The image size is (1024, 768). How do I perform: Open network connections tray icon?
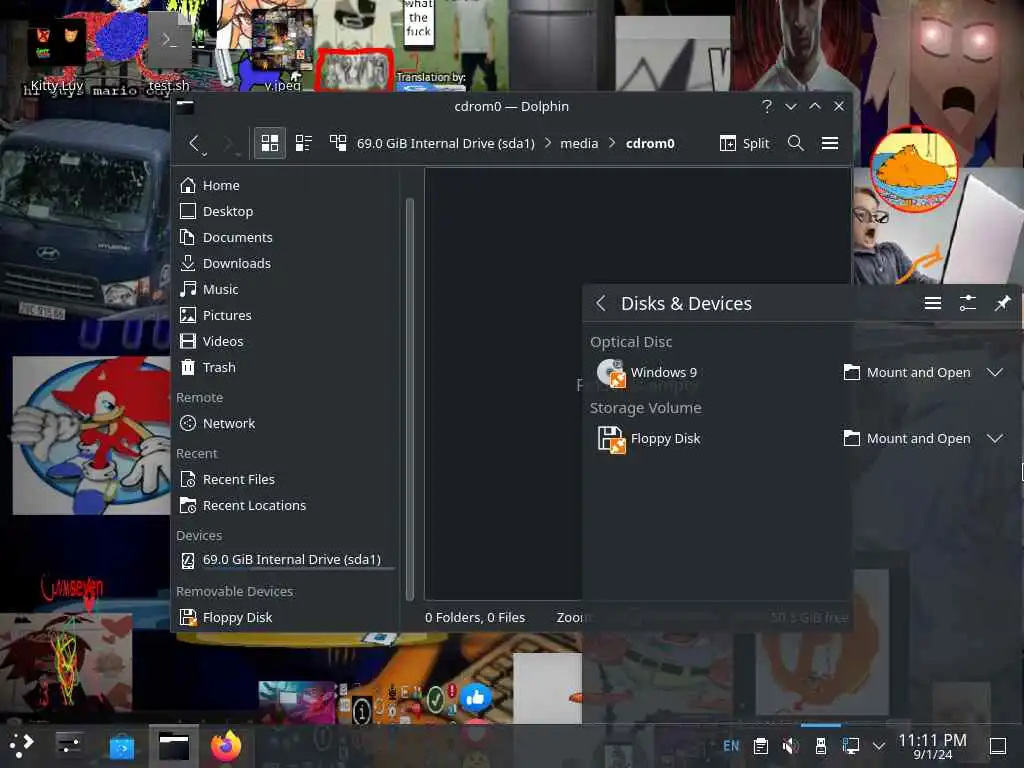(x=851, y=746)
